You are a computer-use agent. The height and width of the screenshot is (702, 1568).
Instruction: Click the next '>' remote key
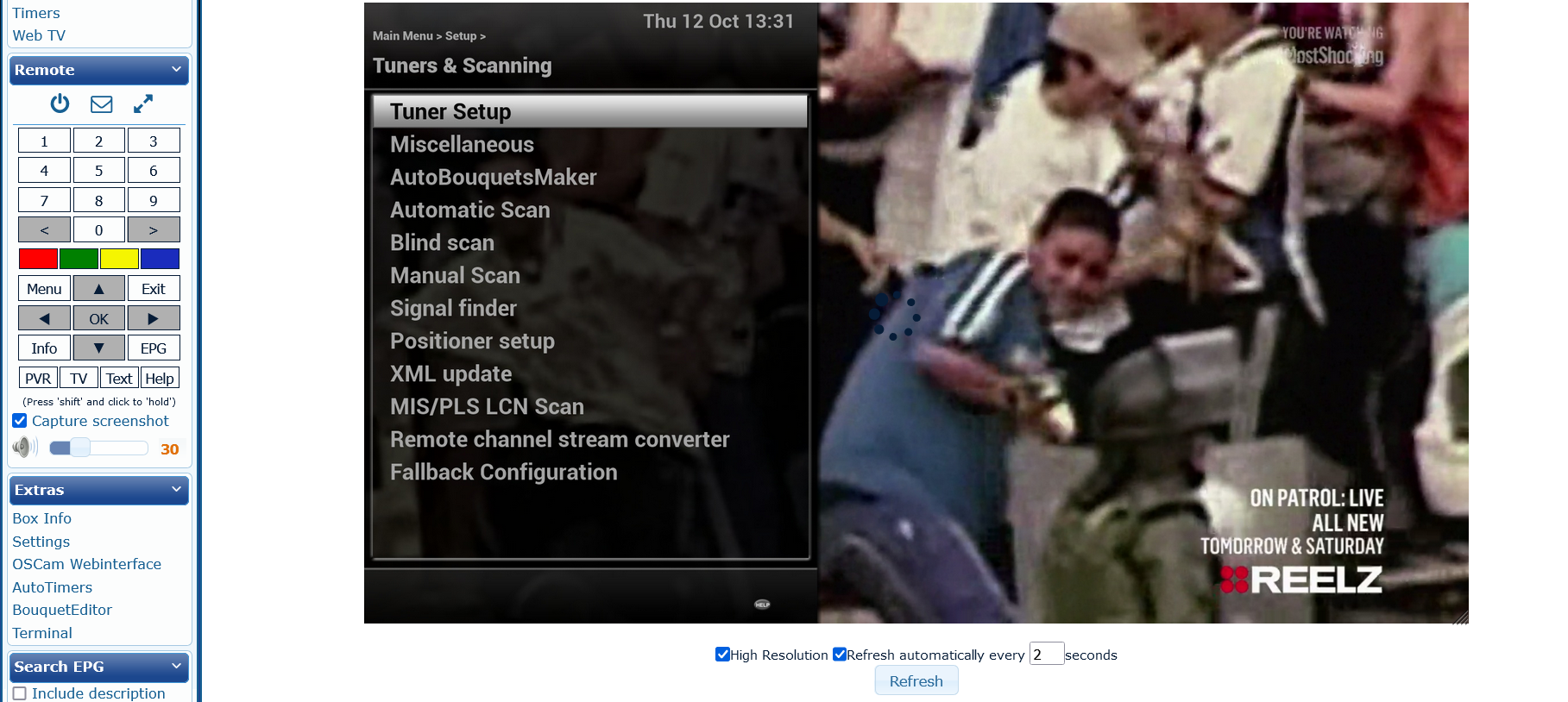[154, 229]
